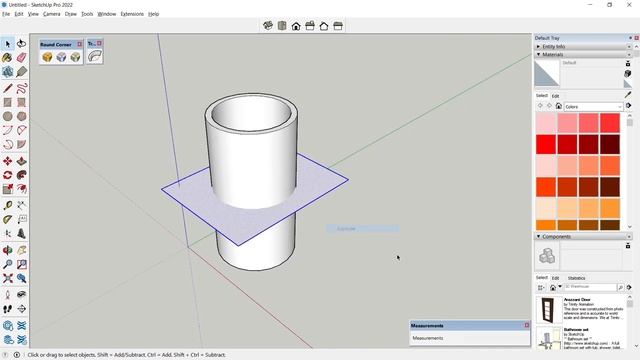Open the File menu
This screenshot has width=640, height=360.
6,14
